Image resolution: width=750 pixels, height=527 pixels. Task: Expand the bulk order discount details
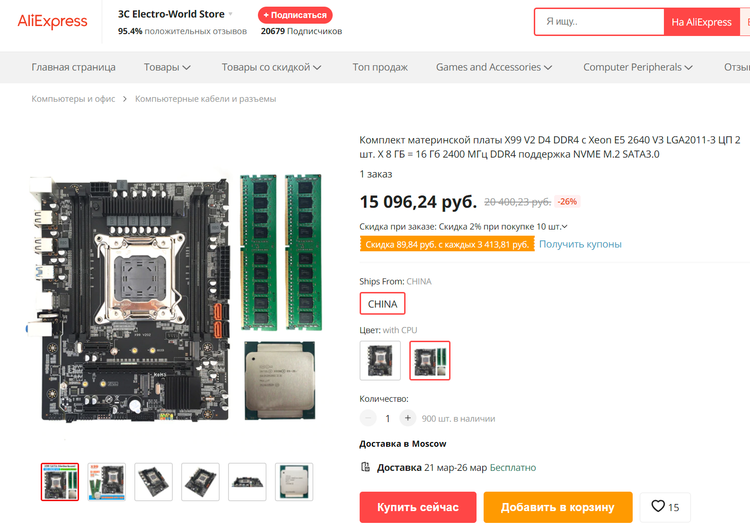pyautogui.click(x=564, y=227)
